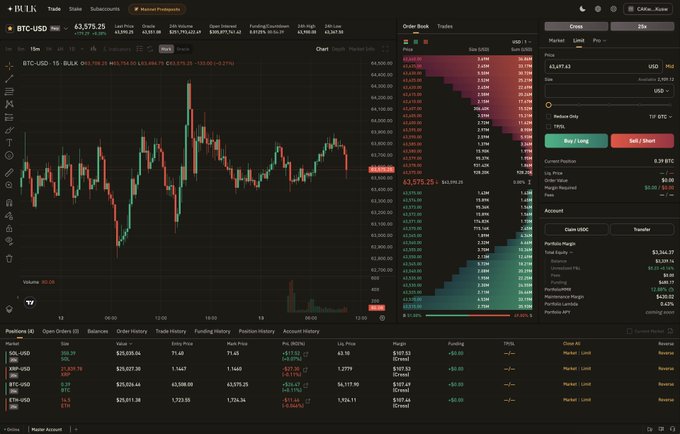Switch to the Trades tab
This screenshot has height=434, width=680.
(445, 26)
